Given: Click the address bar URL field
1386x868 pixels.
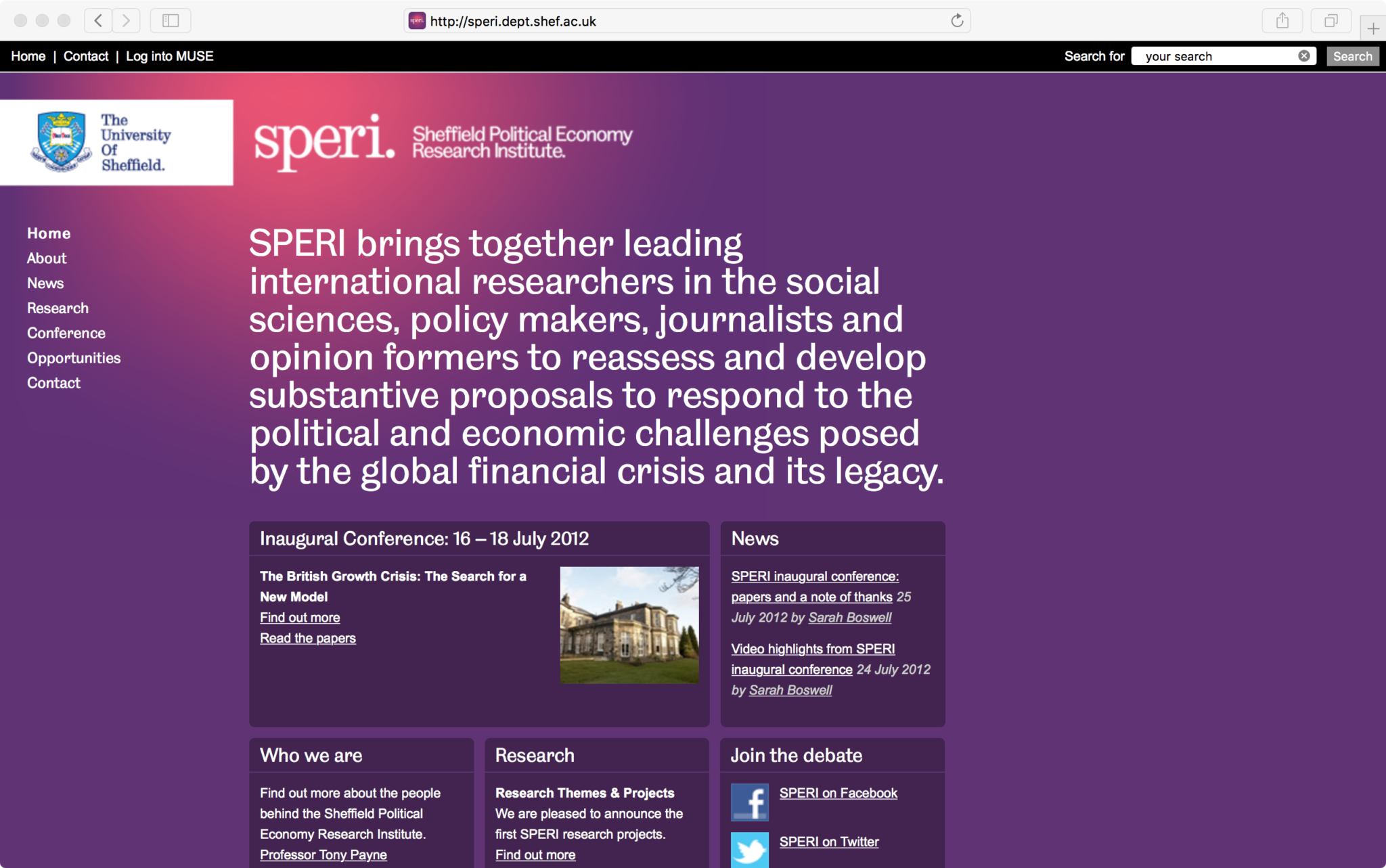Looking at the screenshot, I should [x=687, y=21].
